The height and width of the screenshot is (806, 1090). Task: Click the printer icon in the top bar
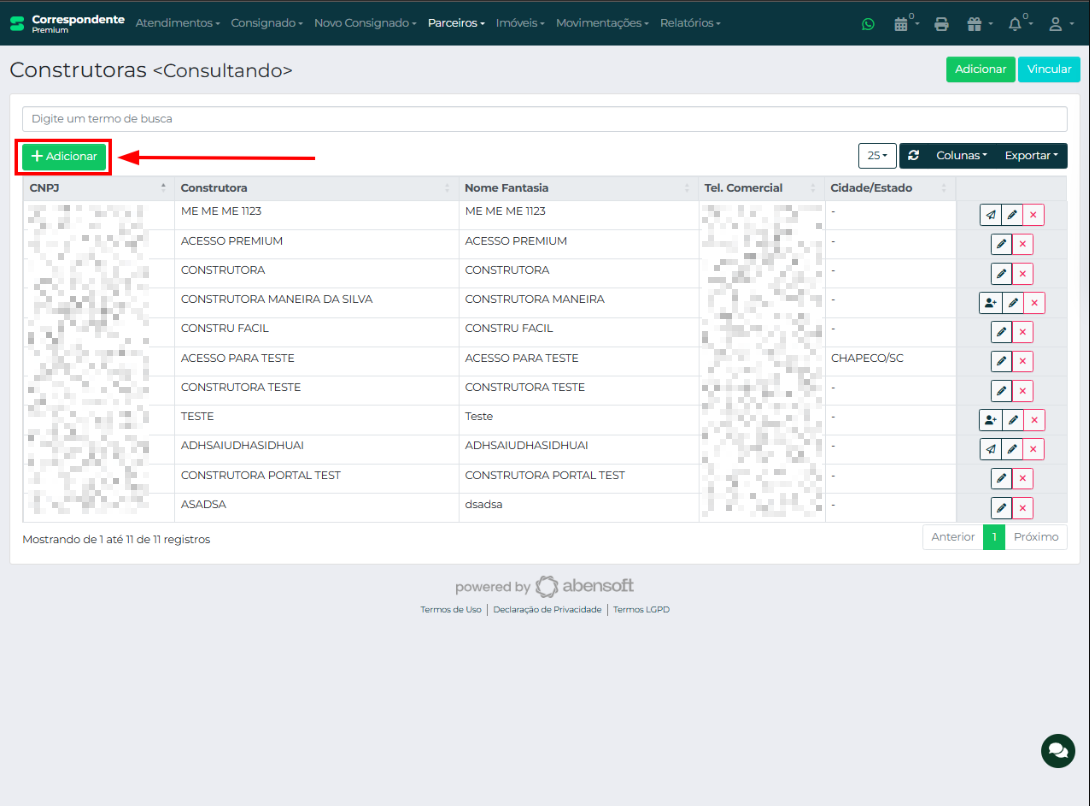tap(941, 24)
